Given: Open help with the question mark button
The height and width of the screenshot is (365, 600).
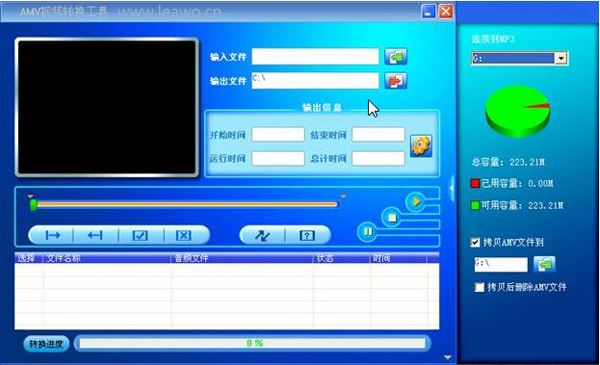Looking at the screenshot, I should coord(307,235).
